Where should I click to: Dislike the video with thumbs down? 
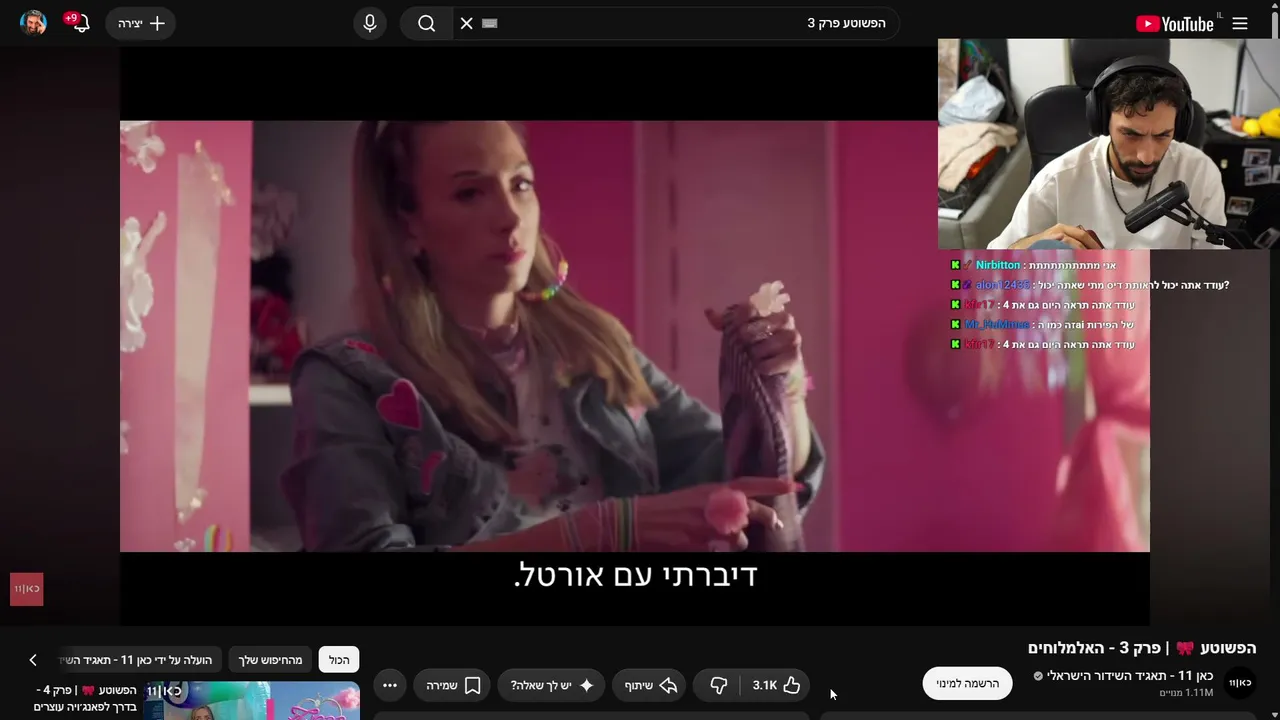[718, 685]
